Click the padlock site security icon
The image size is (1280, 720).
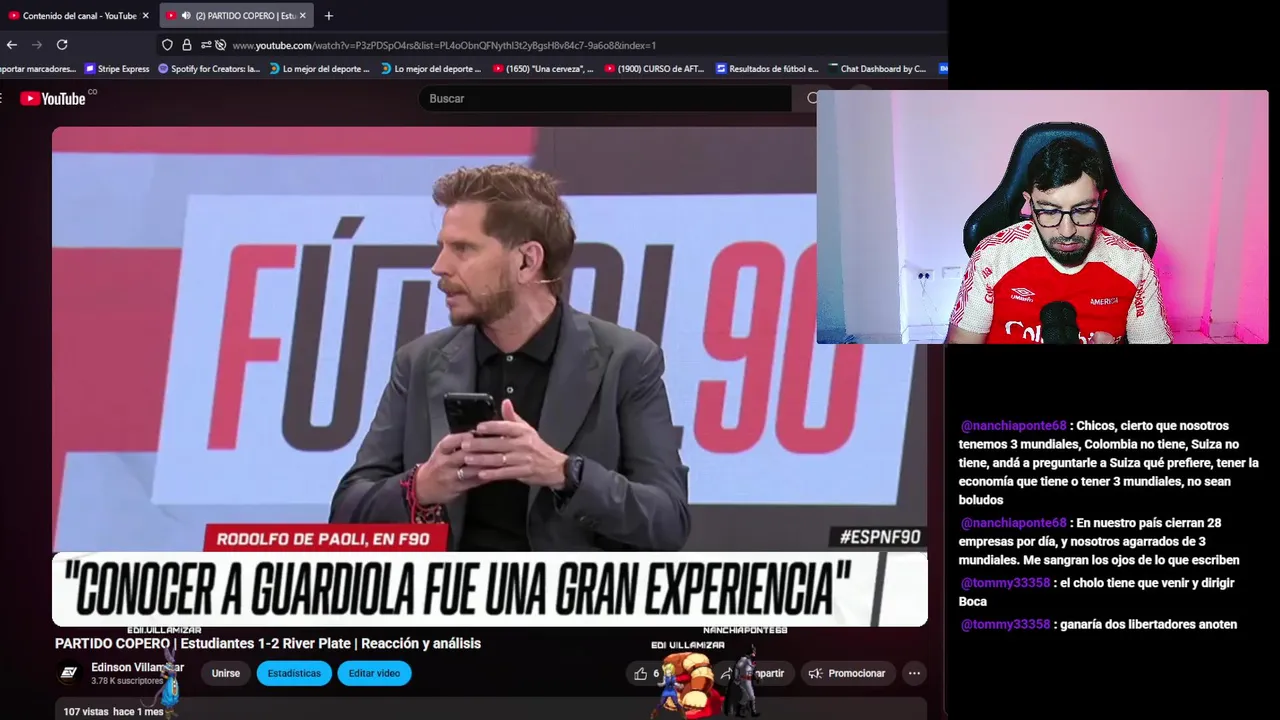coord(186,45)
